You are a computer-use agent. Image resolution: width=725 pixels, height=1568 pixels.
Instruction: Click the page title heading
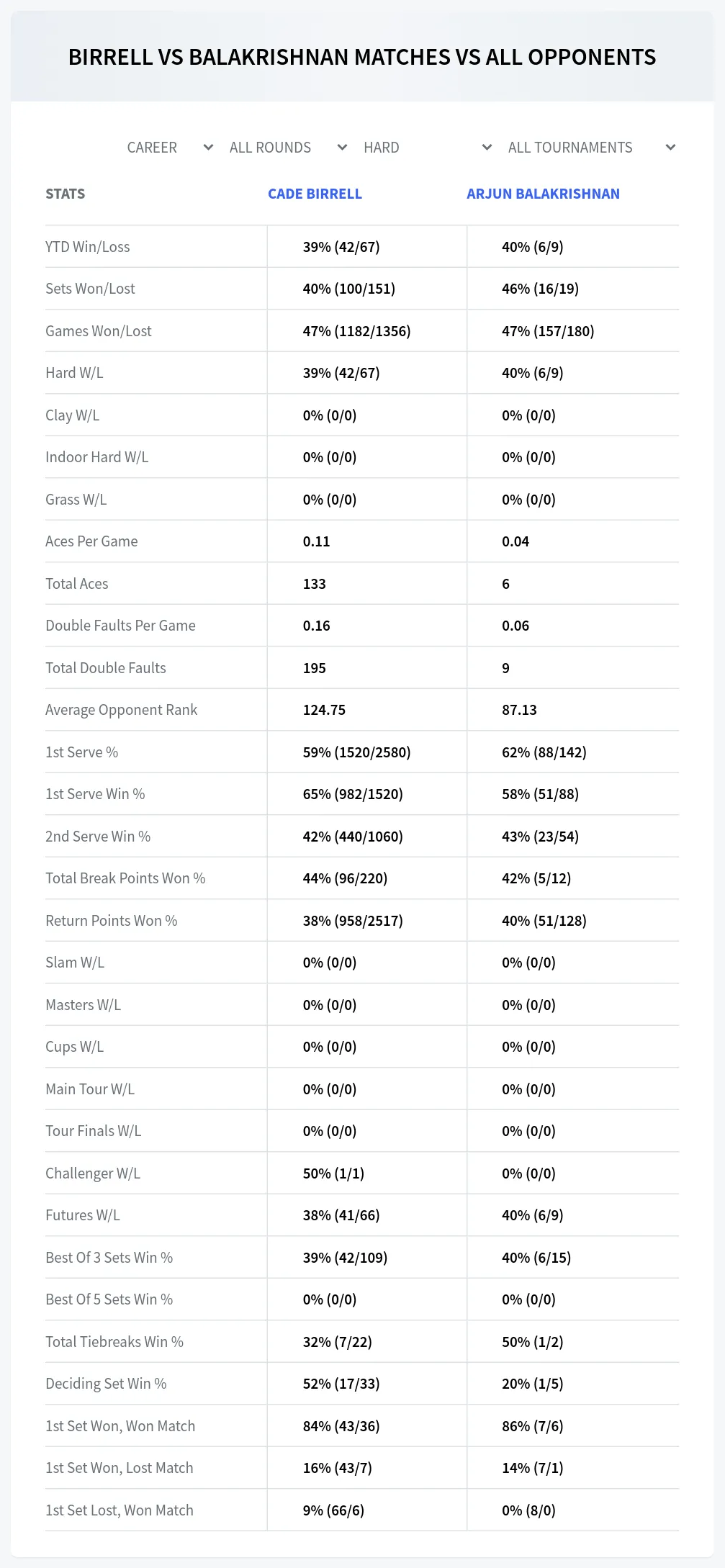point(362,57)
